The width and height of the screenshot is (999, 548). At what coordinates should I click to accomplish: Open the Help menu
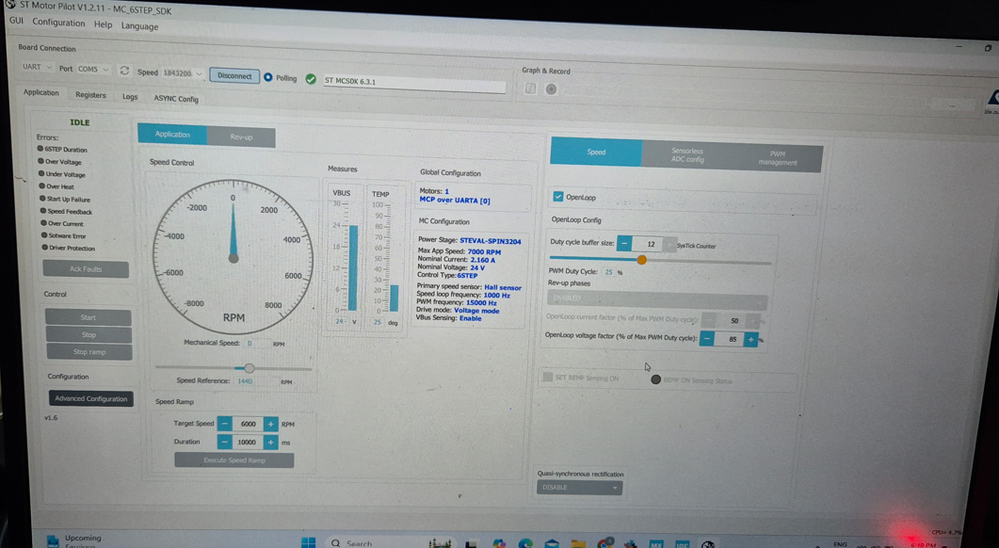tap(103, 24)
